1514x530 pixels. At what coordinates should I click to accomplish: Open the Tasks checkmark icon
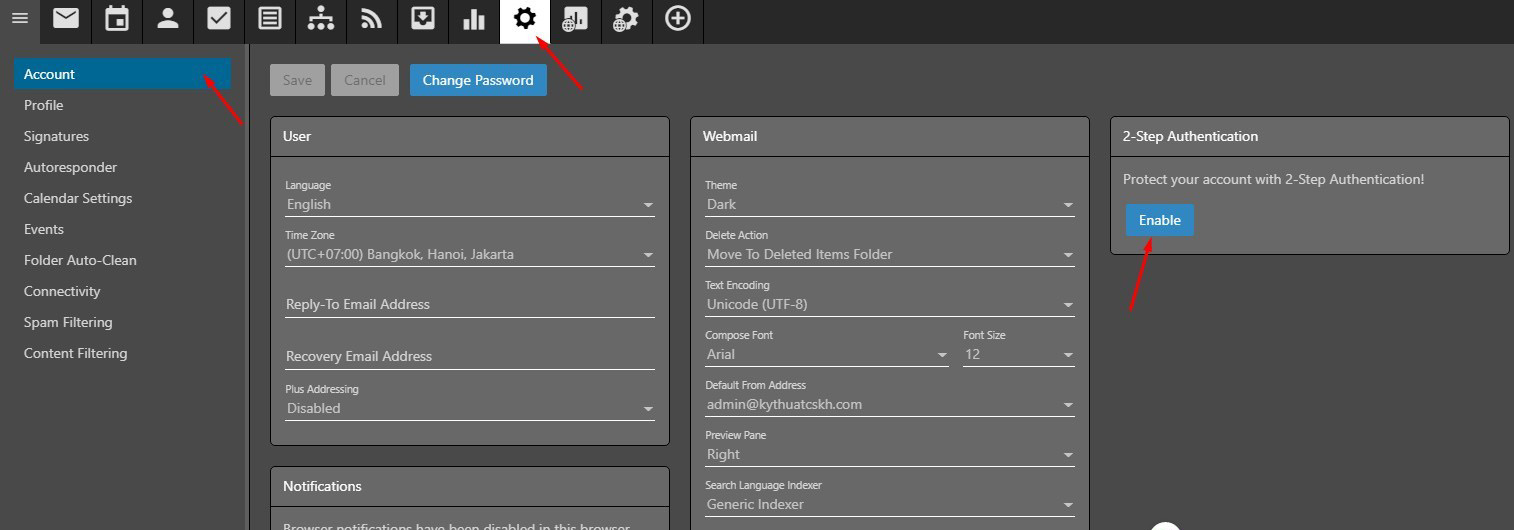219,18
